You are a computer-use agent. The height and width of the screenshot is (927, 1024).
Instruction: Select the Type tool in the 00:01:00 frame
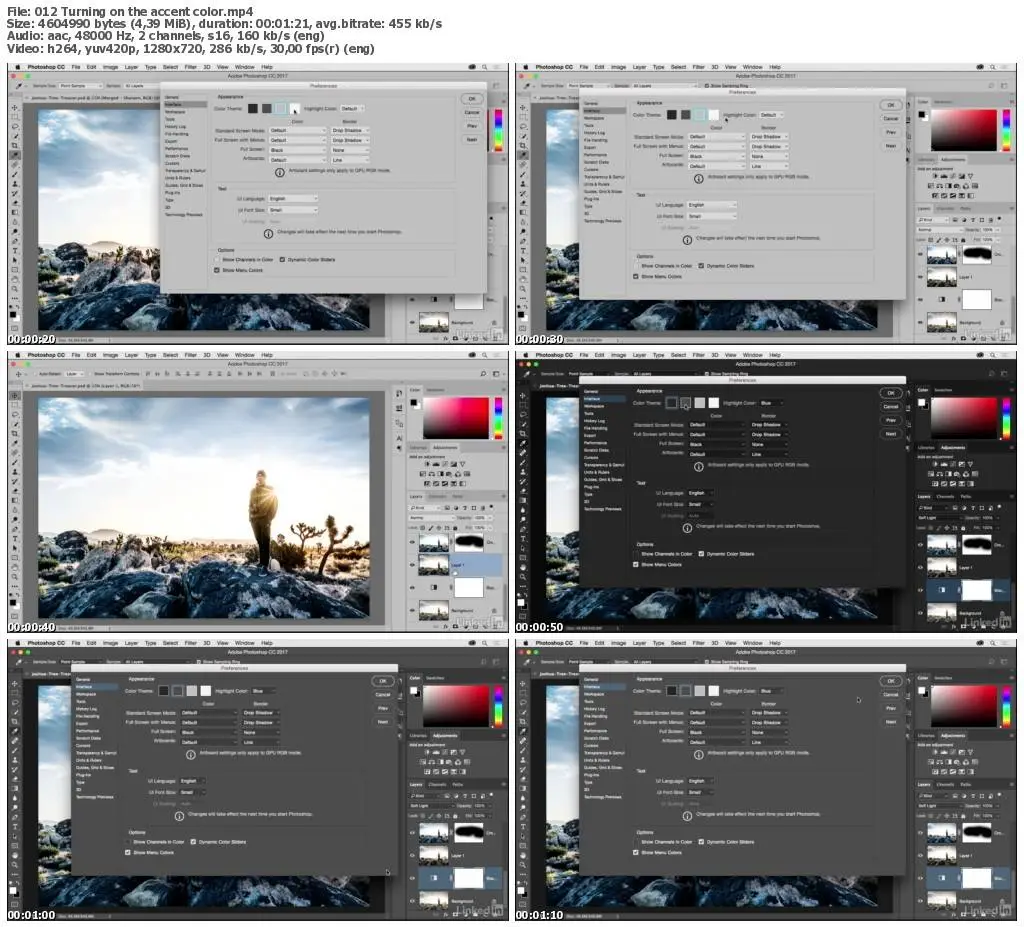(15, 827)
